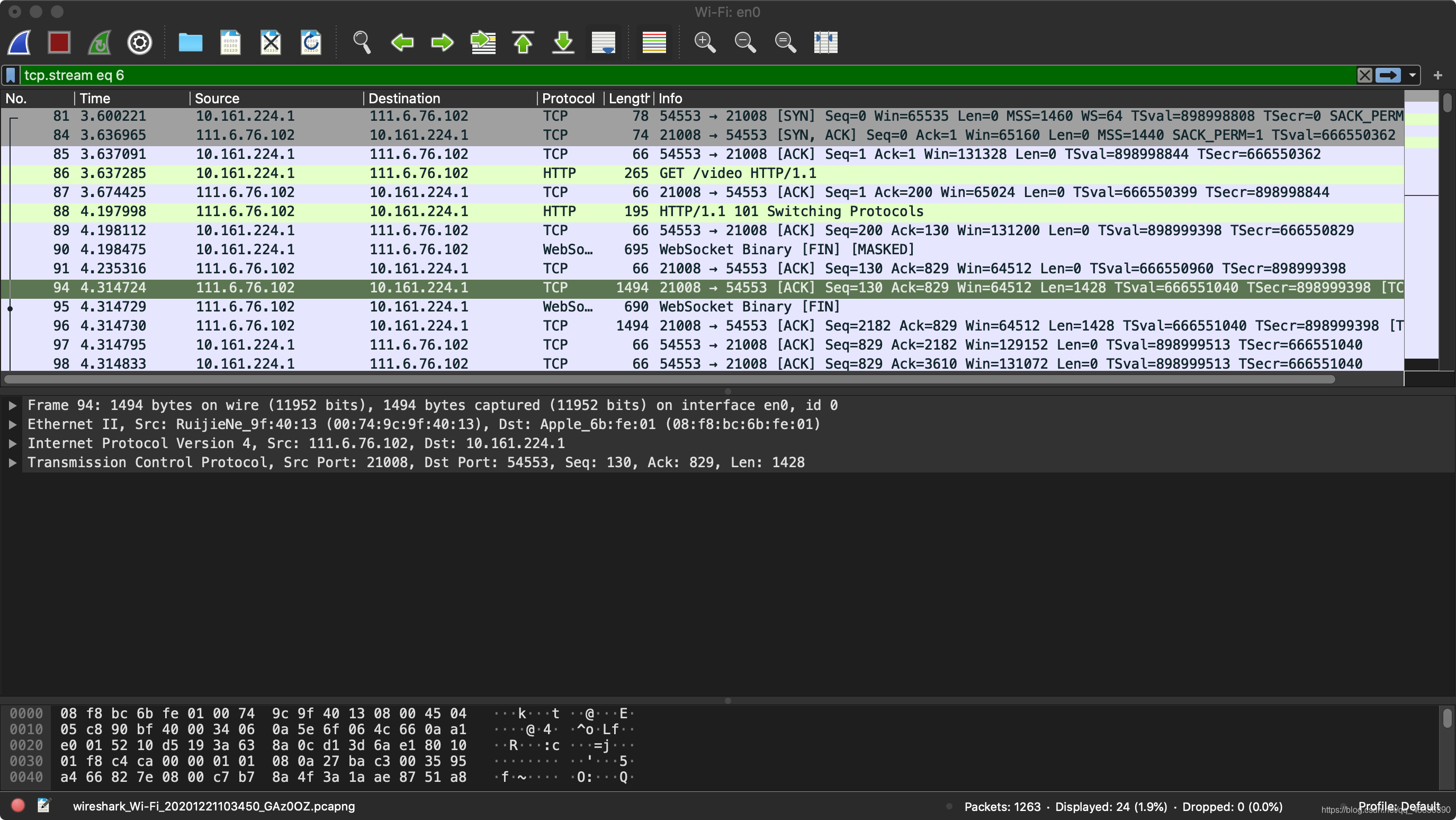The image size is (1456, 820).
Task: Select packet 98 row
Action: [702, 363]
